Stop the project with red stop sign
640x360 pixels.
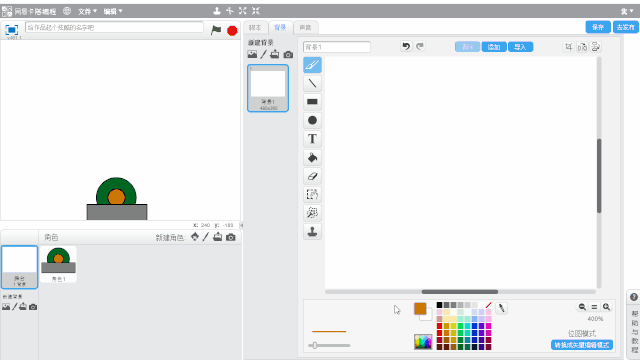[x=232, y=31]
